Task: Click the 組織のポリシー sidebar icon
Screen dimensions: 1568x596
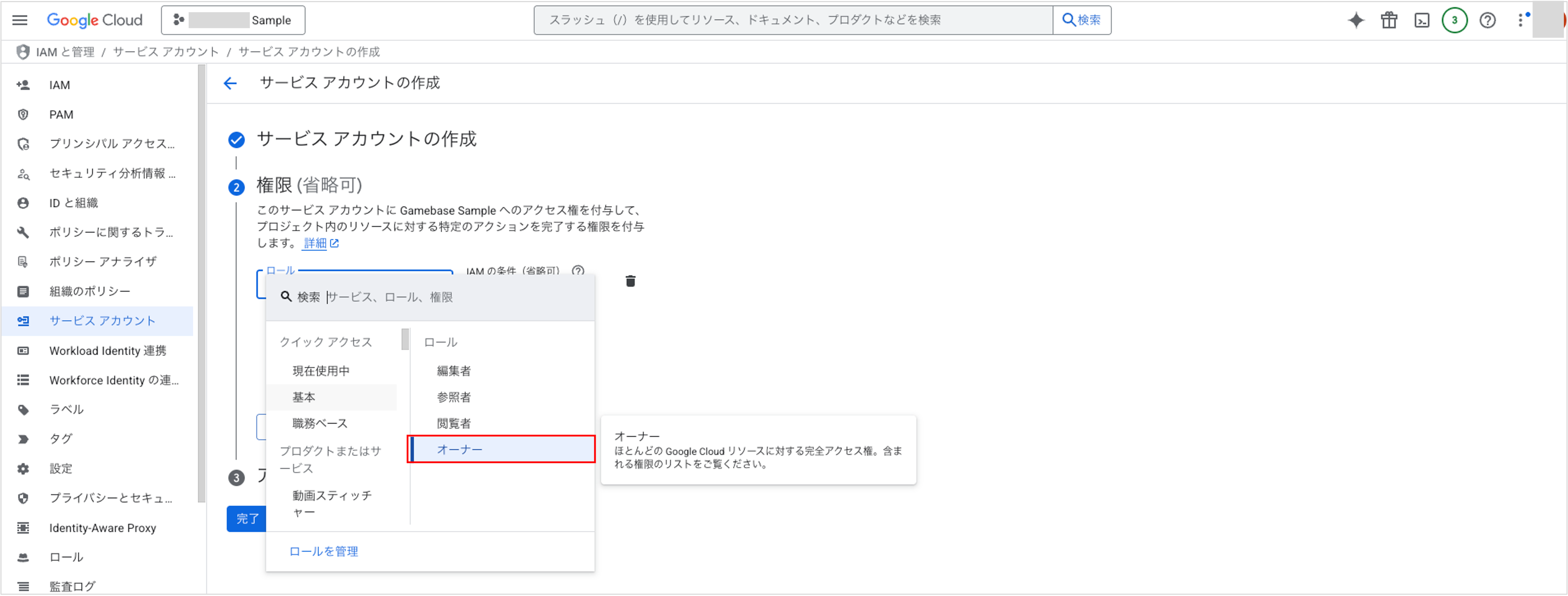Action: [x=23, y=291]
